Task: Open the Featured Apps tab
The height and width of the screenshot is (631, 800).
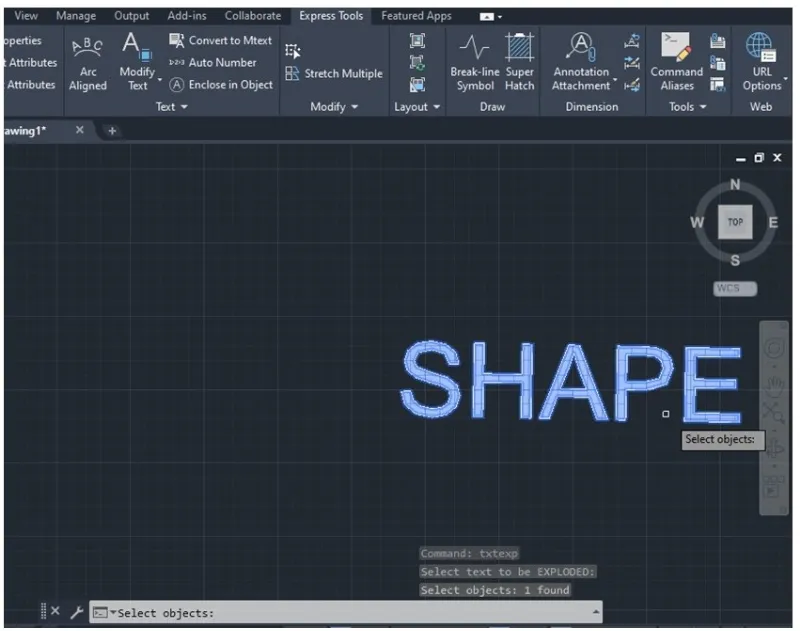Action: [x=416, y=16]
